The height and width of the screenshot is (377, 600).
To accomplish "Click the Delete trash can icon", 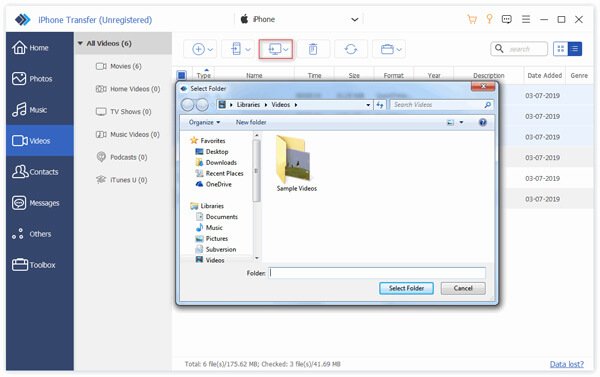I will 313,49.
